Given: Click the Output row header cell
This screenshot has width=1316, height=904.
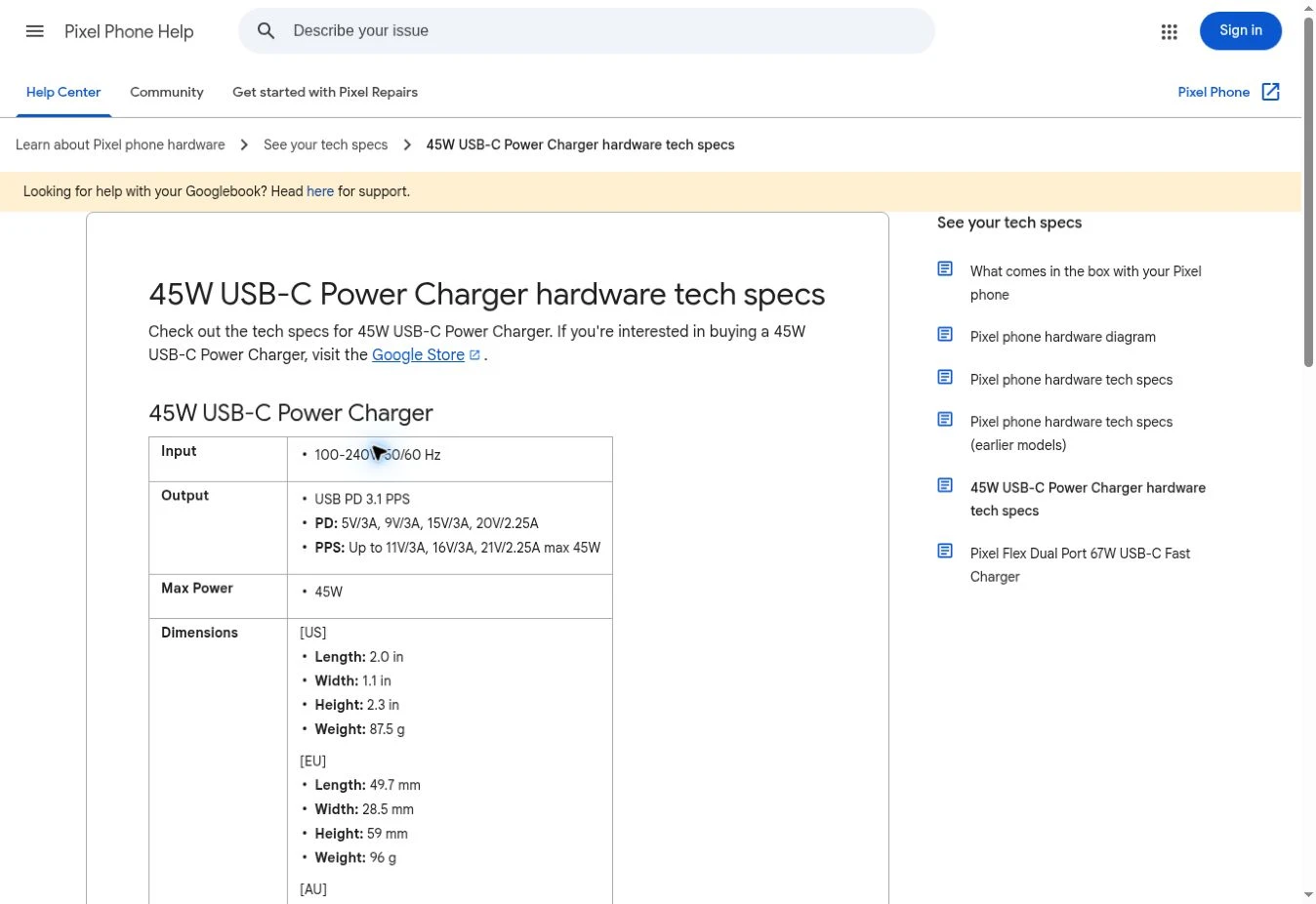Looking at the screenshot, I should click(x=218, y=528).
